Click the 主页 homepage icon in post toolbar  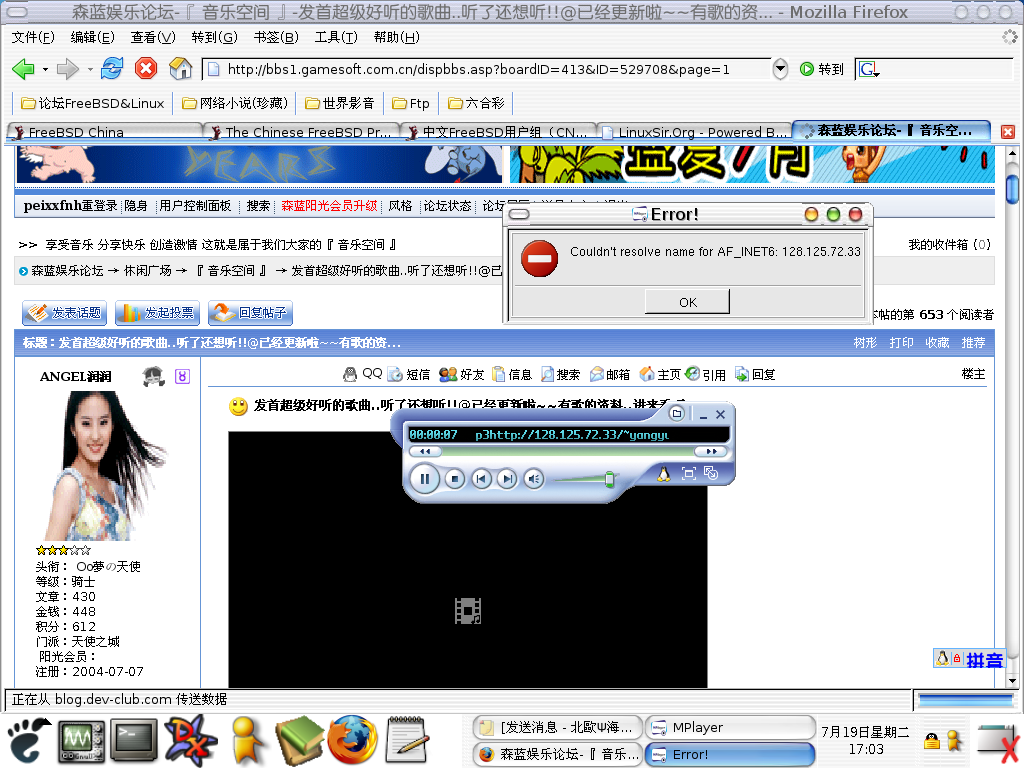coord(647,374)
